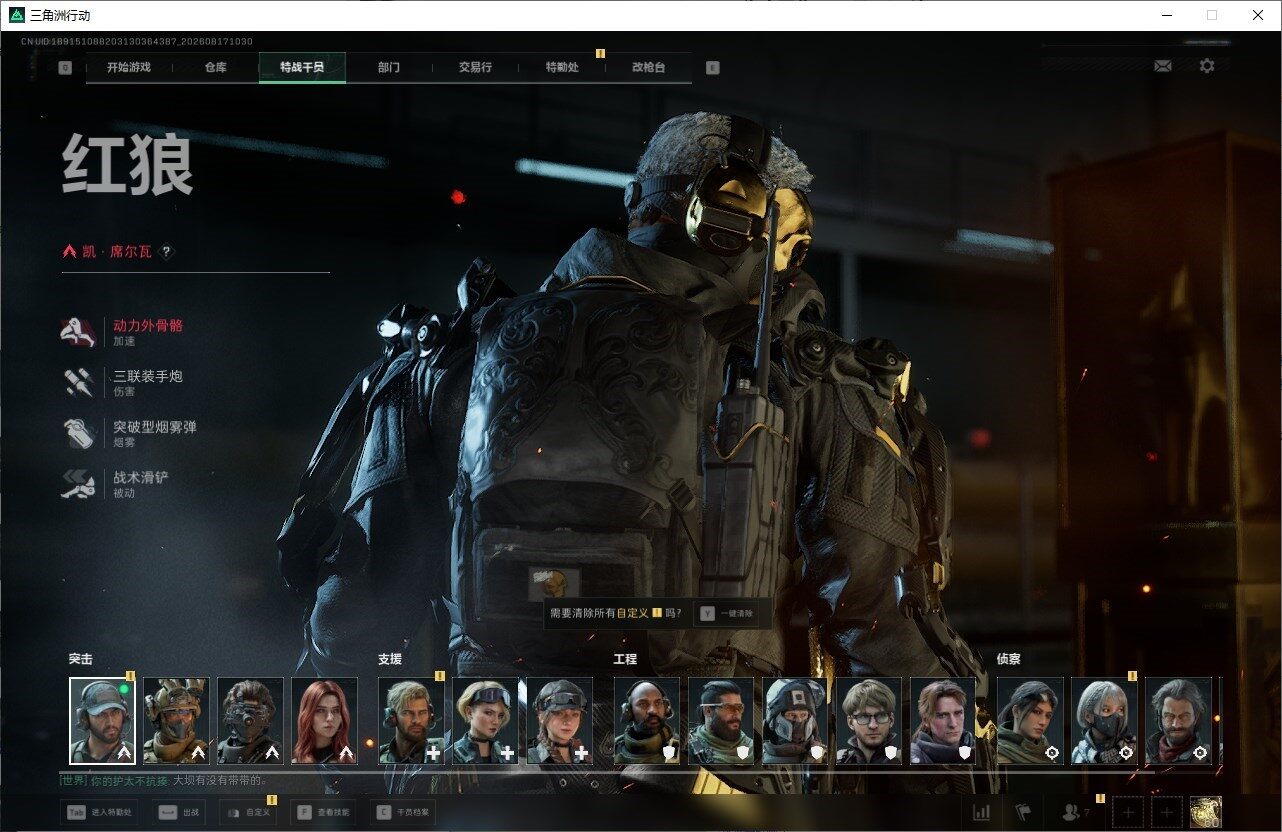Click the world chat message line

coord(163,780)
